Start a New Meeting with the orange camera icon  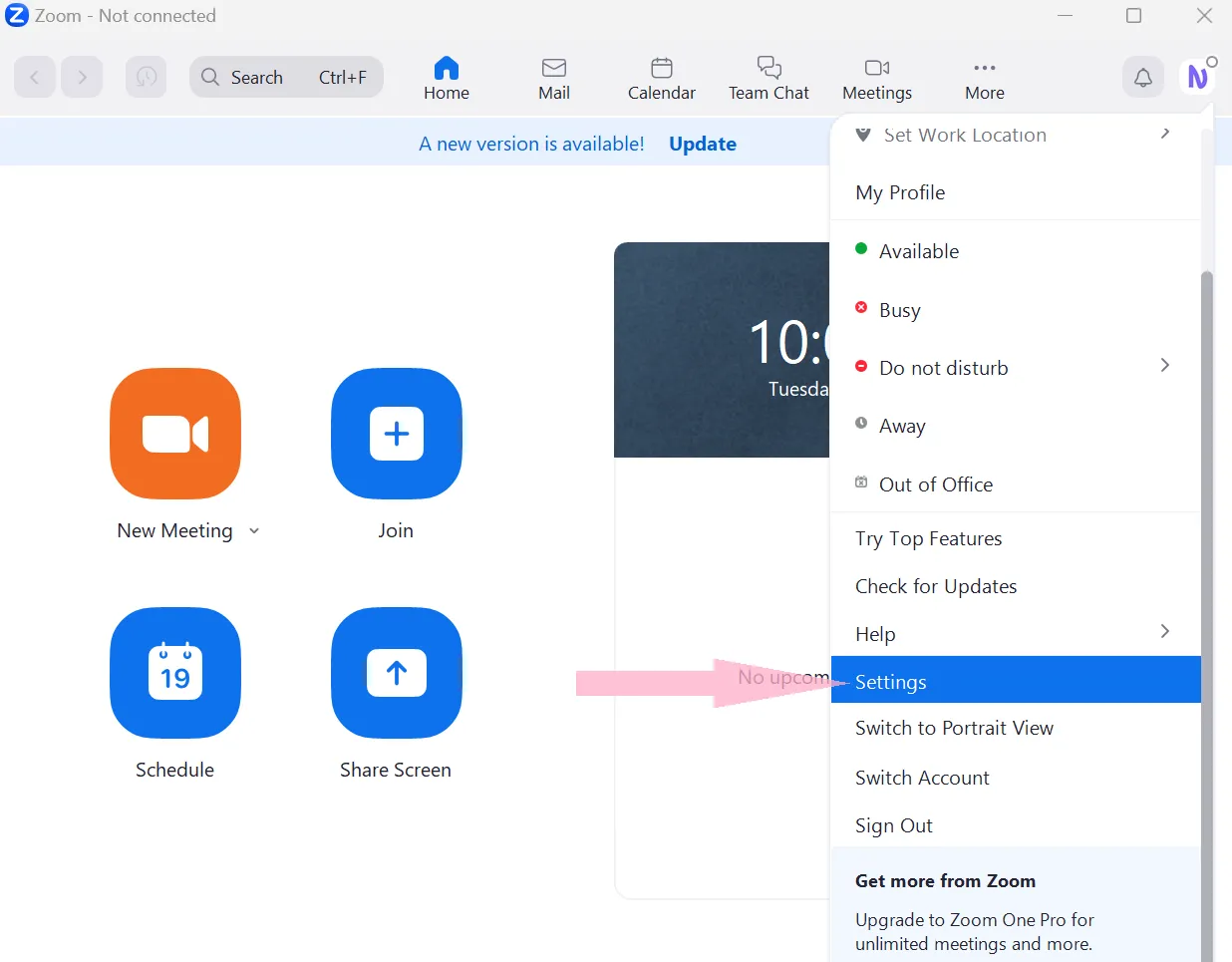[x=175, y=434]
